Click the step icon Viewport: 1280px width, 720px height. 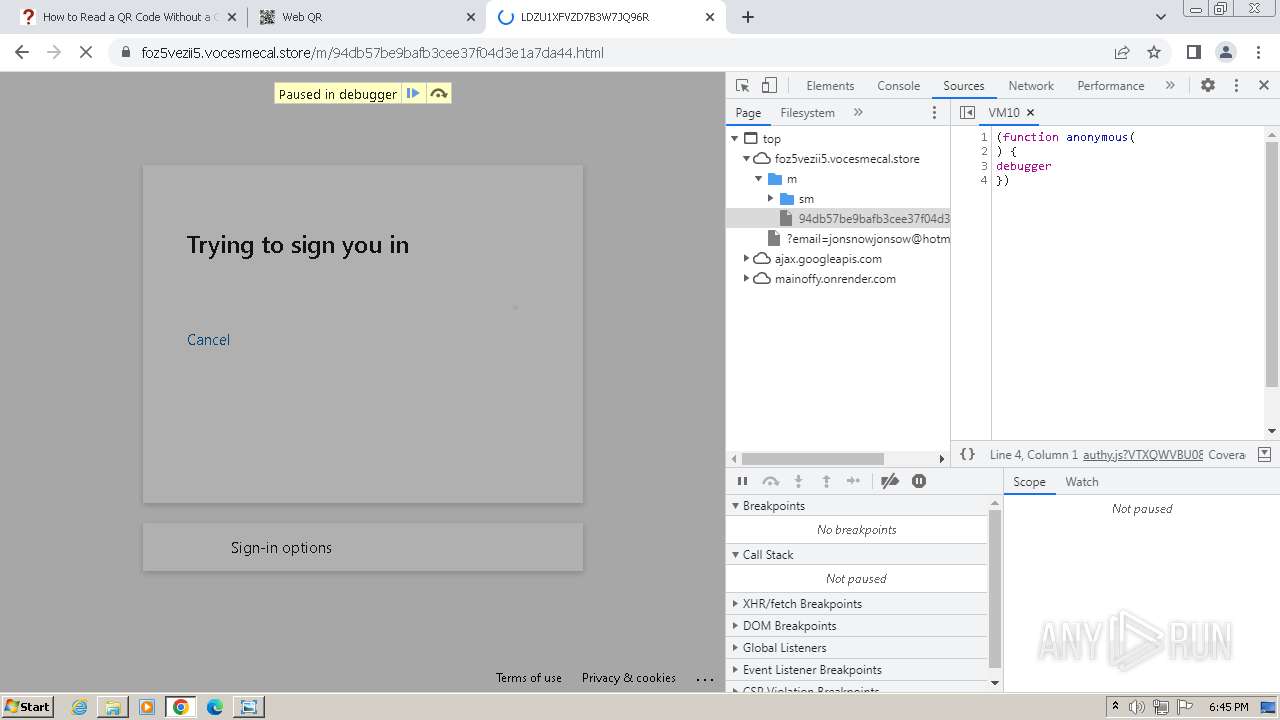pos(853,481)
